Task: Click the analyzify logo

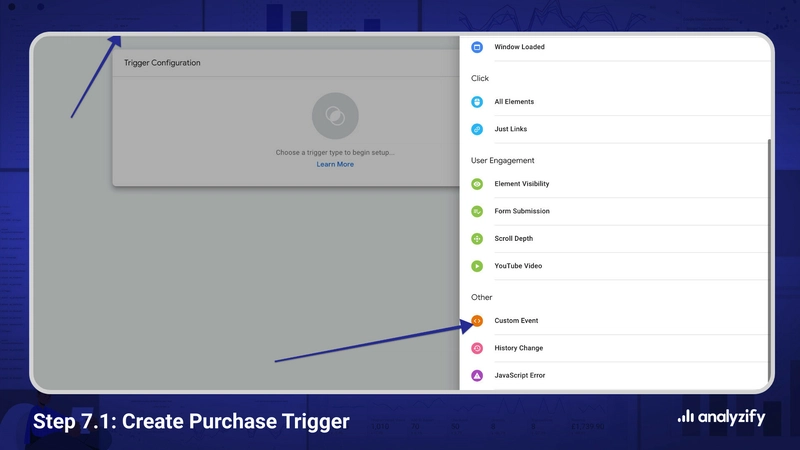Action: click(721, 418)
